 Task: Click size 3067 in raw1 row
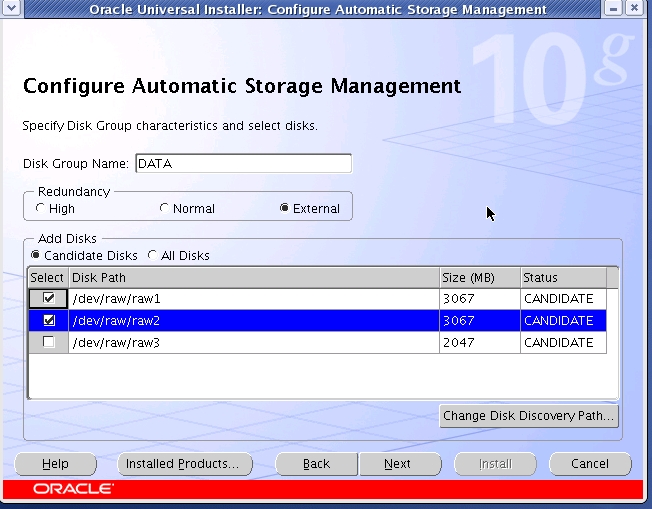coord(480,299)
